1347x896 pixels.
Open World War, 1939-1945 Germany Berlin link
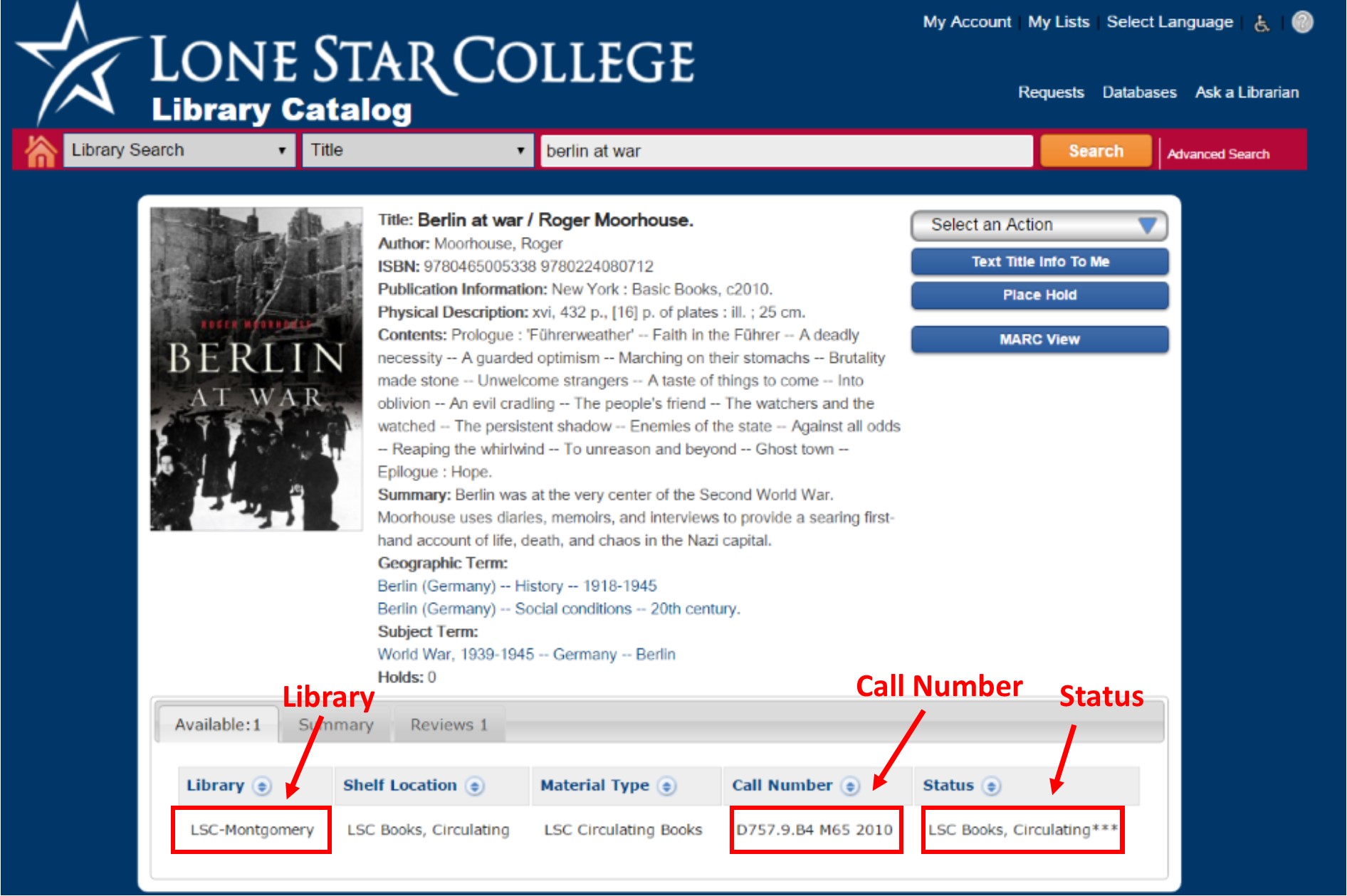(x=526, y=655)
